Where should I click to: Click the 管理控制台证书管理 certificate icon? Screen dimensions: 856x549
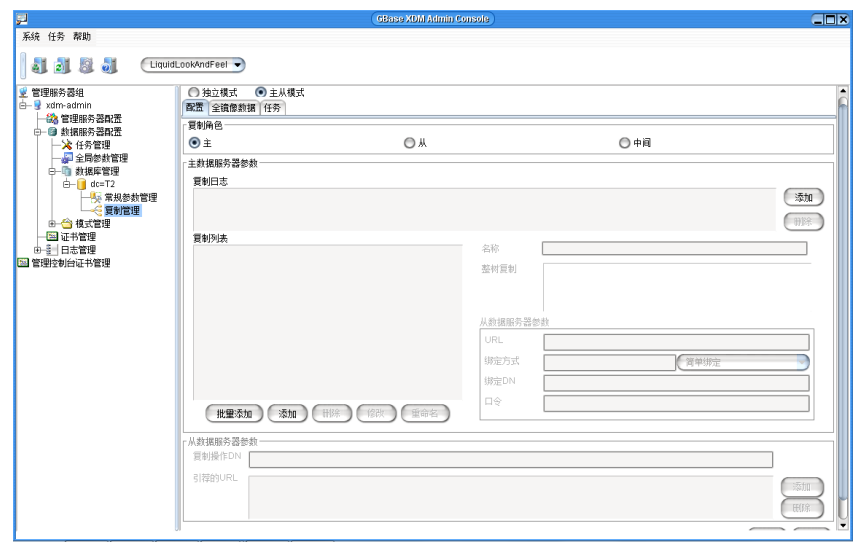pos(23,262)
